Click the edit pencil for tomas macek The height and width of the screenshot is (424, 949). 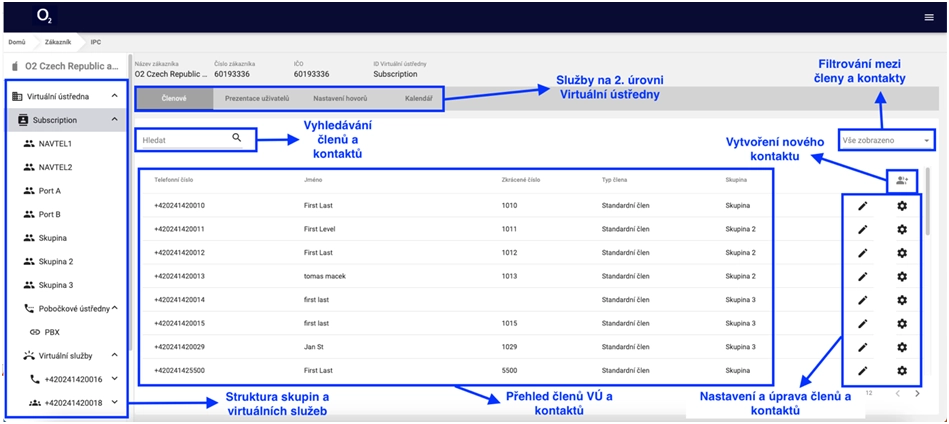[862, 277]
